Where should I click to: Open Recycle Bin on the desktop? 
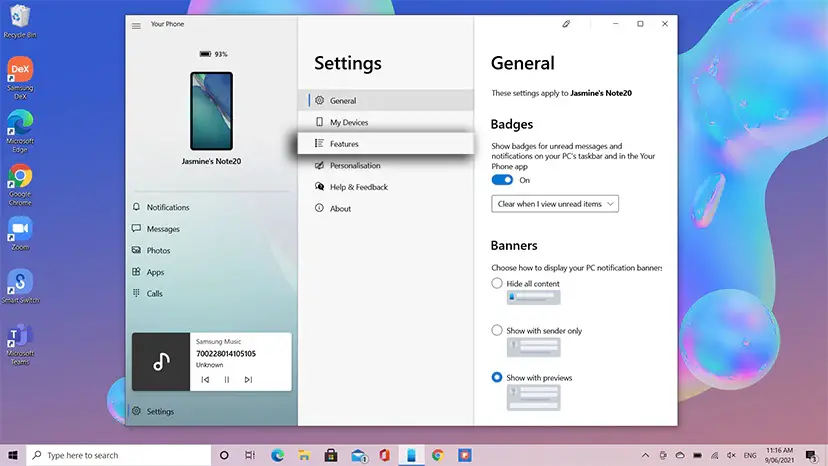[x=20, y=21]
